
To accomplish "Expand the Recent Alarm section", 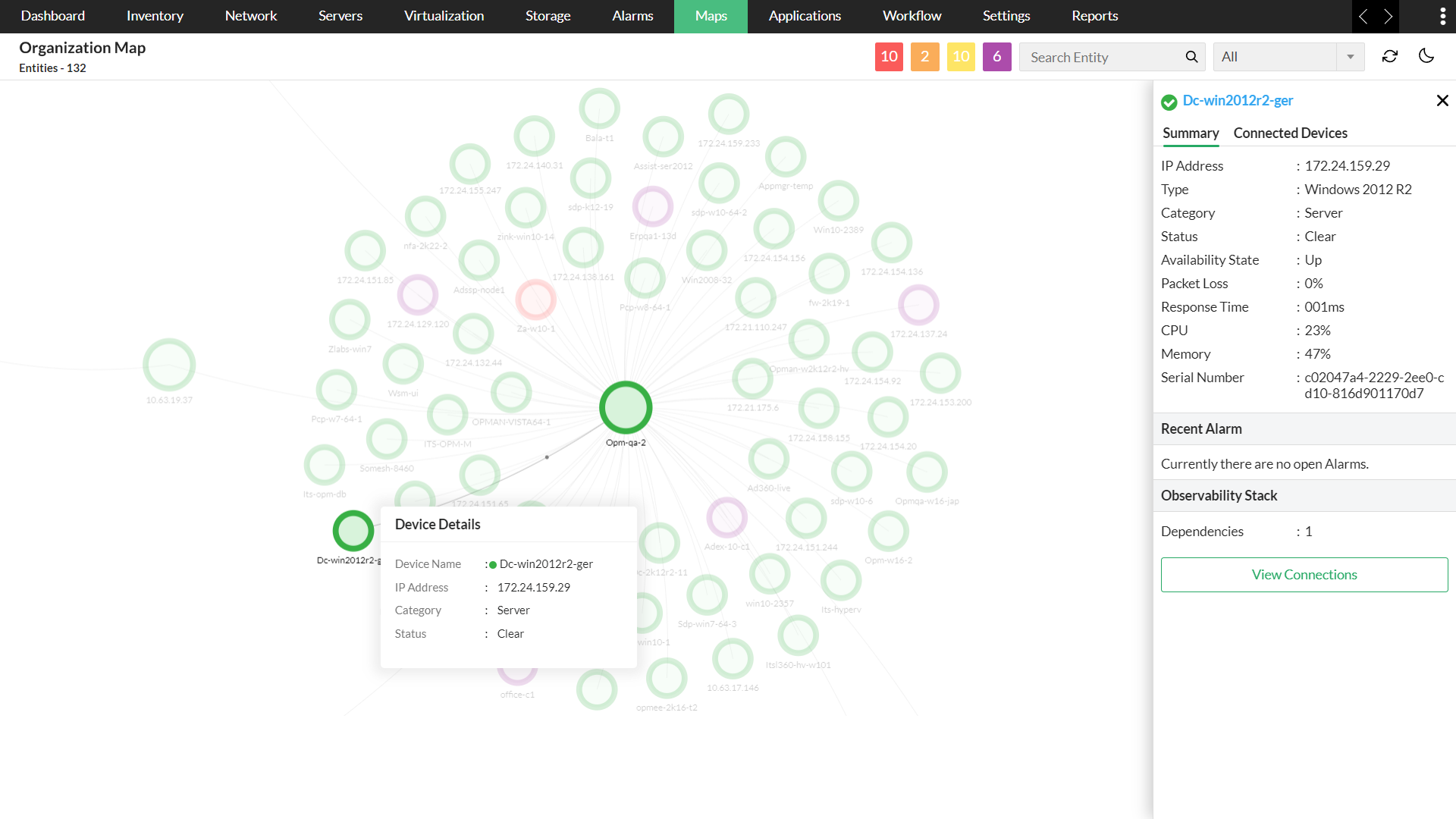I will [1201, 428].
